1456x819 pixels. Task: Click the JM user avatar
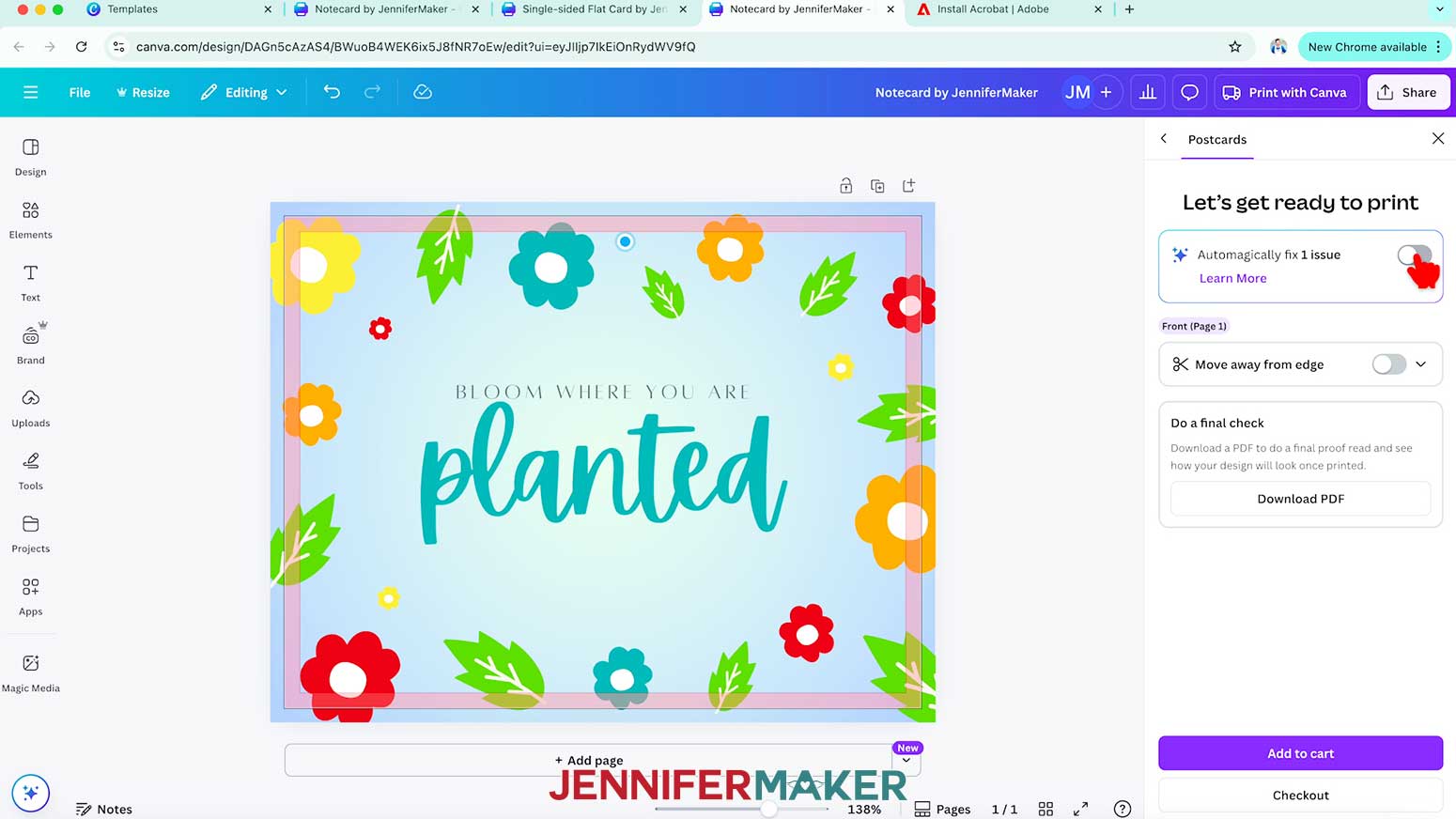click(1077, 92)
